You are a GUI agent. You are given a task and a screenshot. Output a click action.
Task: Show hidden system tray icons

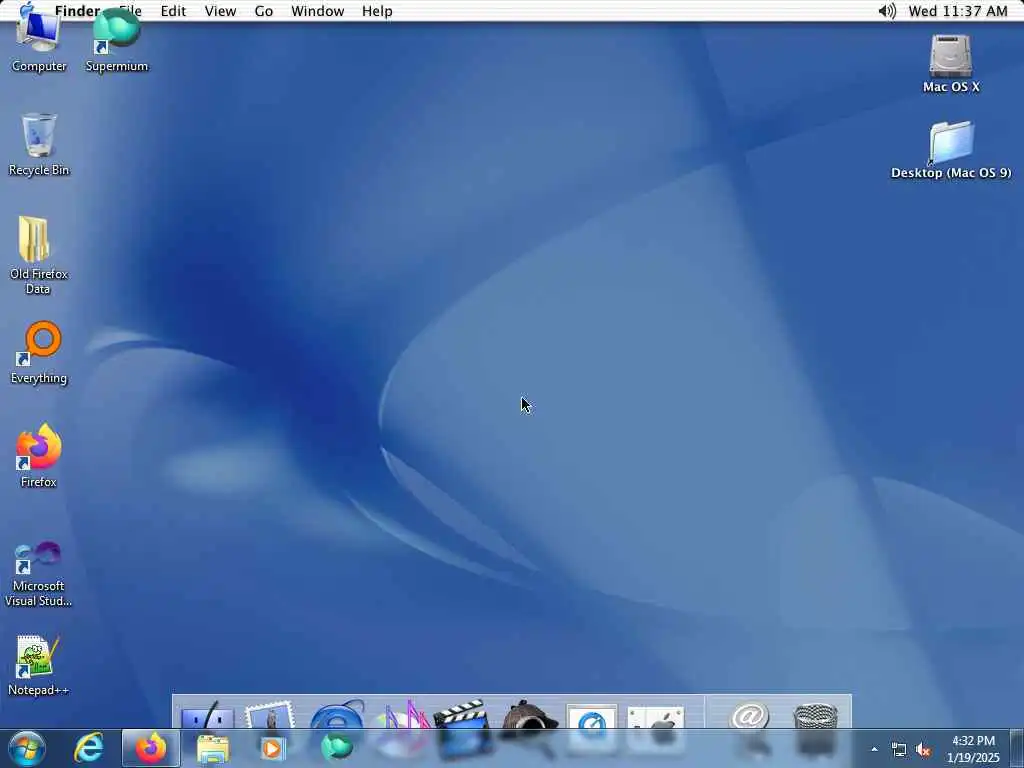874,749
